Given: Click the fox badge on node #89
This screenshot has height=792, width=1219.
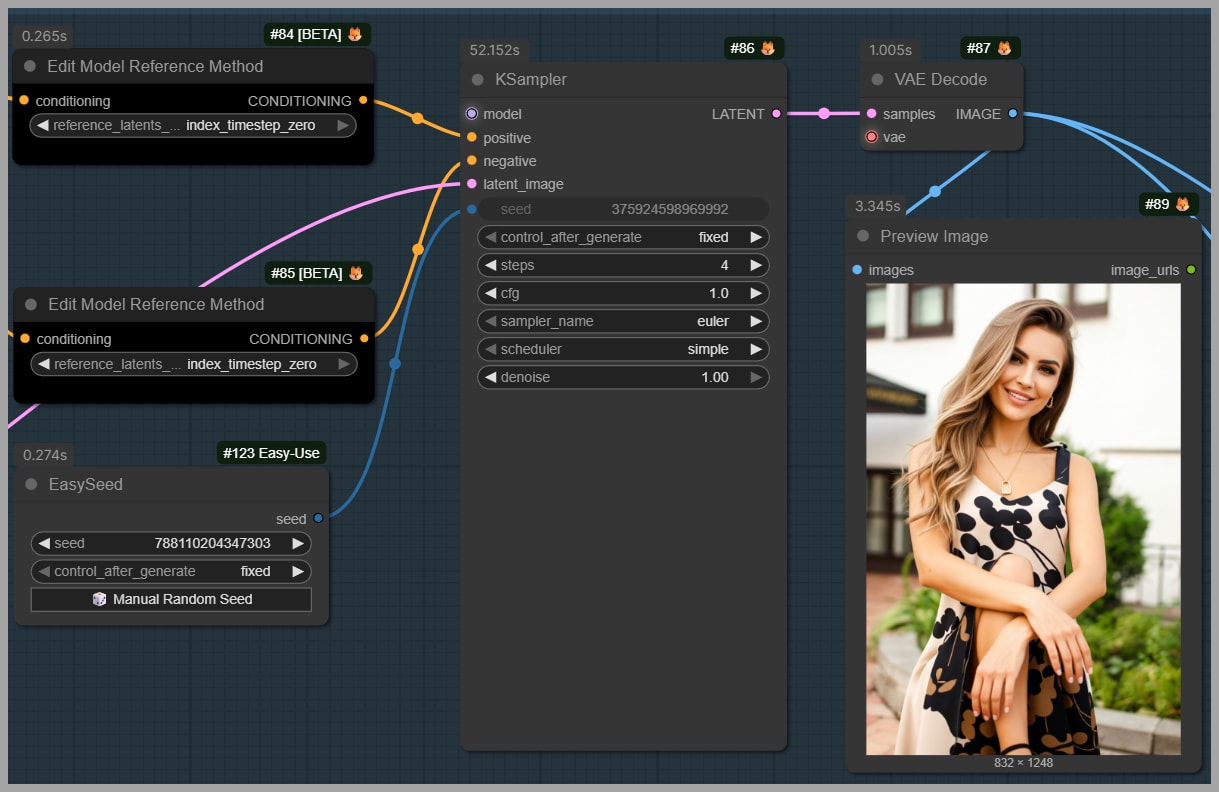Looking at the screenshot, I should [1182, 204].
